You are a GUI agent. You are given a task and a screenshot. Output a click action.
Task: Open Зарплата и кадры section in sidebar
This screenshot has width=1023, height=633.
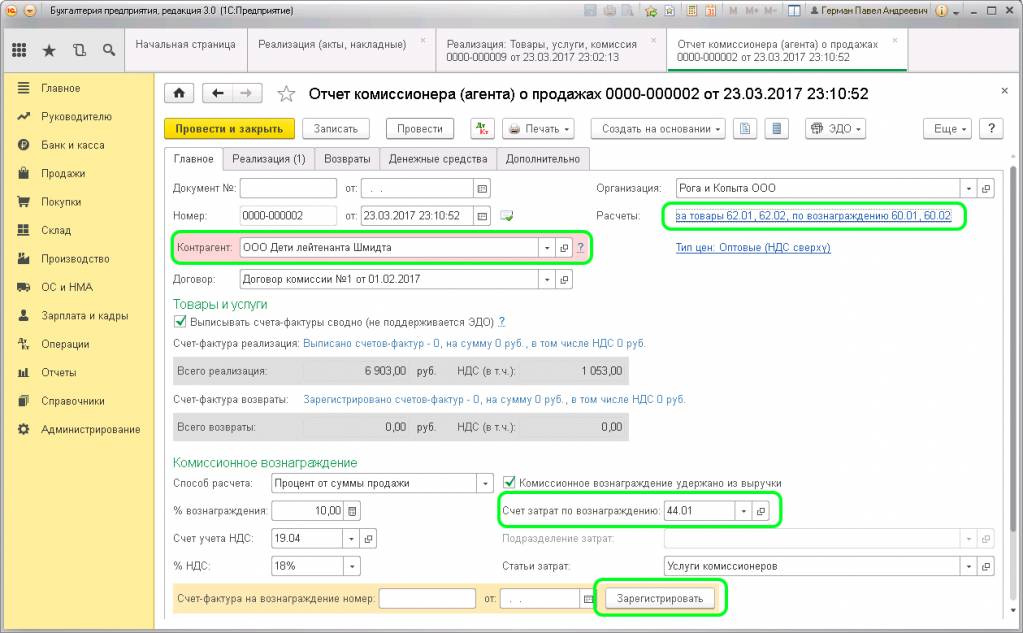point(85,316)
